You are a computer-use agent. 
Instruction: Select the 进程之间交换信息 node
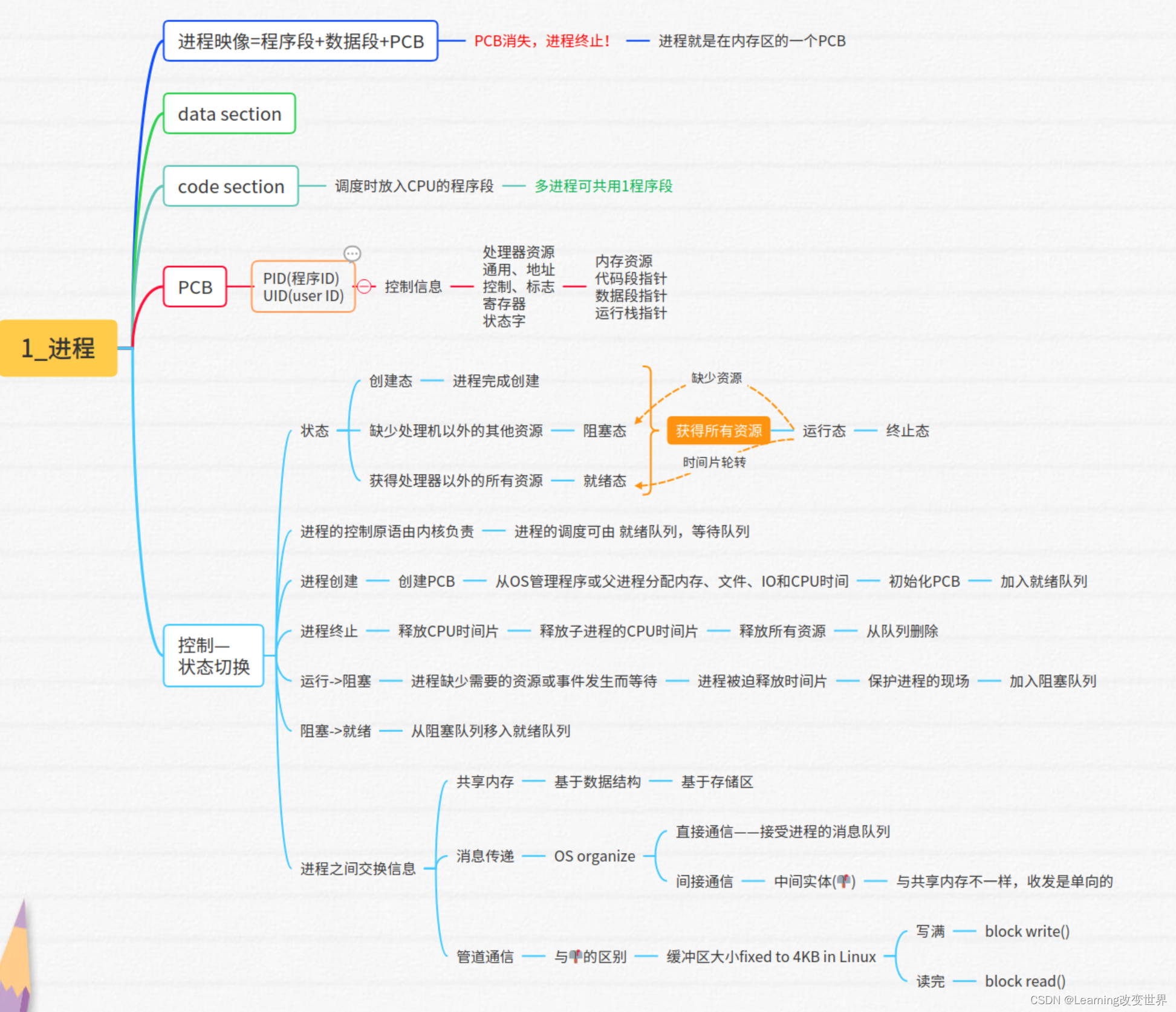point(358,869)
